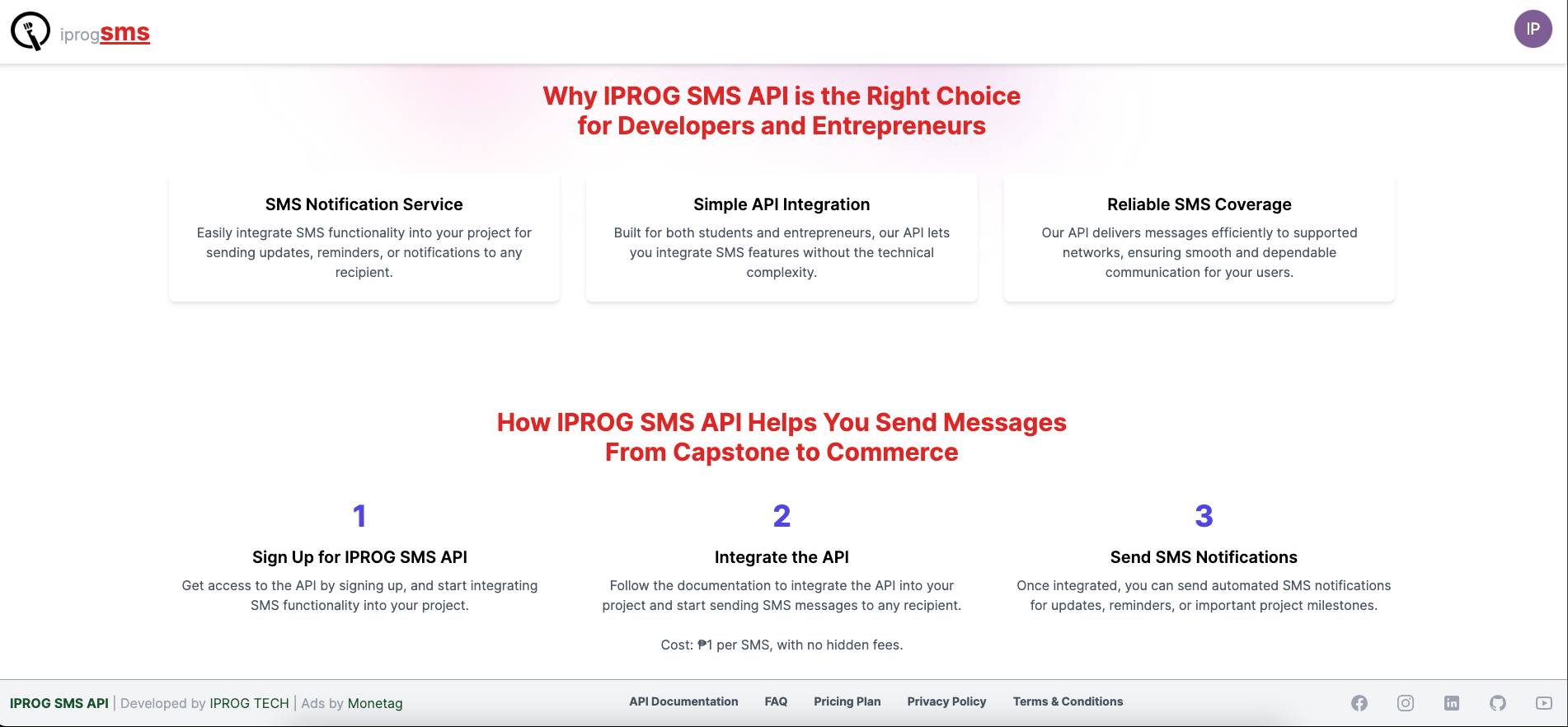Screen dimensions: 1568x727
Task: Click the step number 3
Action: (1204, 516)
